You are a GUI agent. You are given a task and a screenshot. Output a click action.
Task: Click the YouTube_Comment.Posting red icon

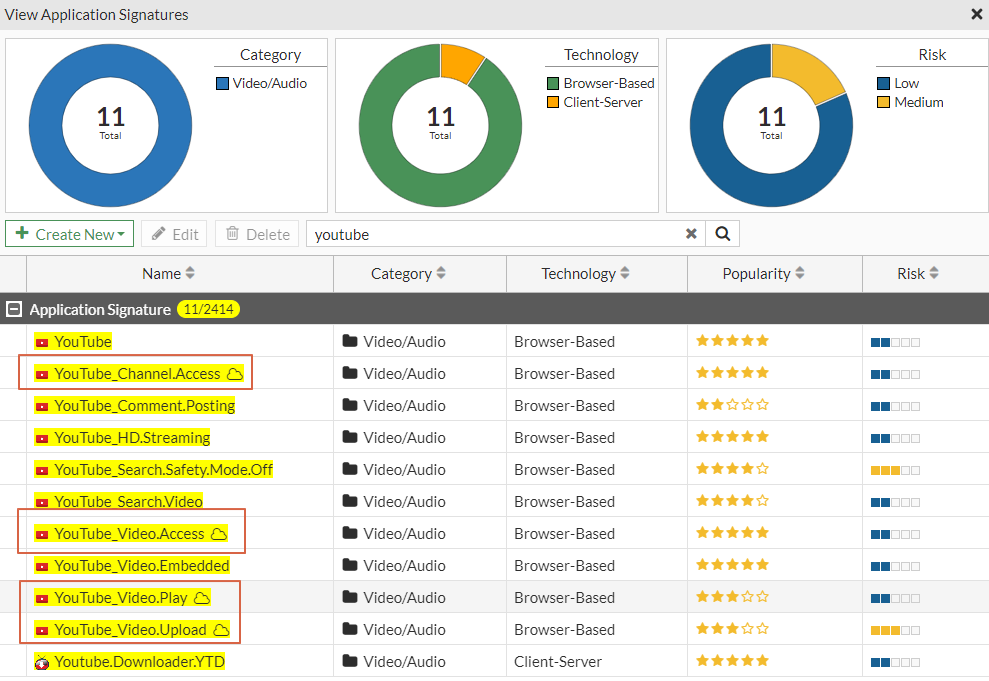click(42, 407)
